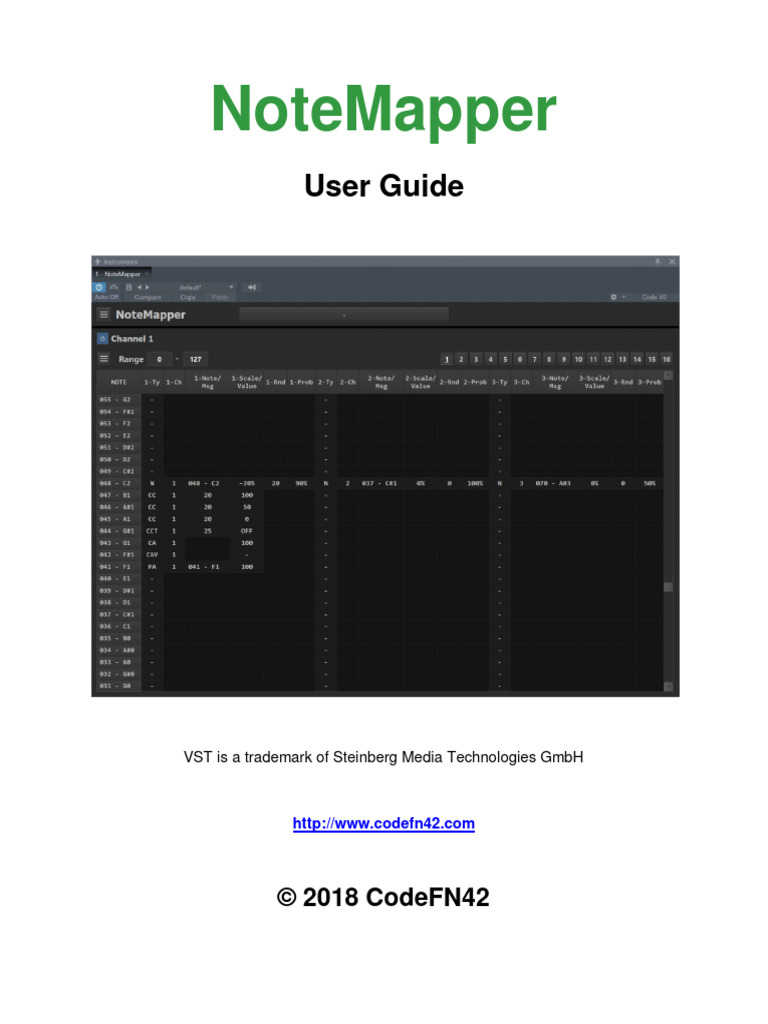Click the NoteMapper preset display bar
The width and height of the screenshot is (768, 1024).
[344, 315]
